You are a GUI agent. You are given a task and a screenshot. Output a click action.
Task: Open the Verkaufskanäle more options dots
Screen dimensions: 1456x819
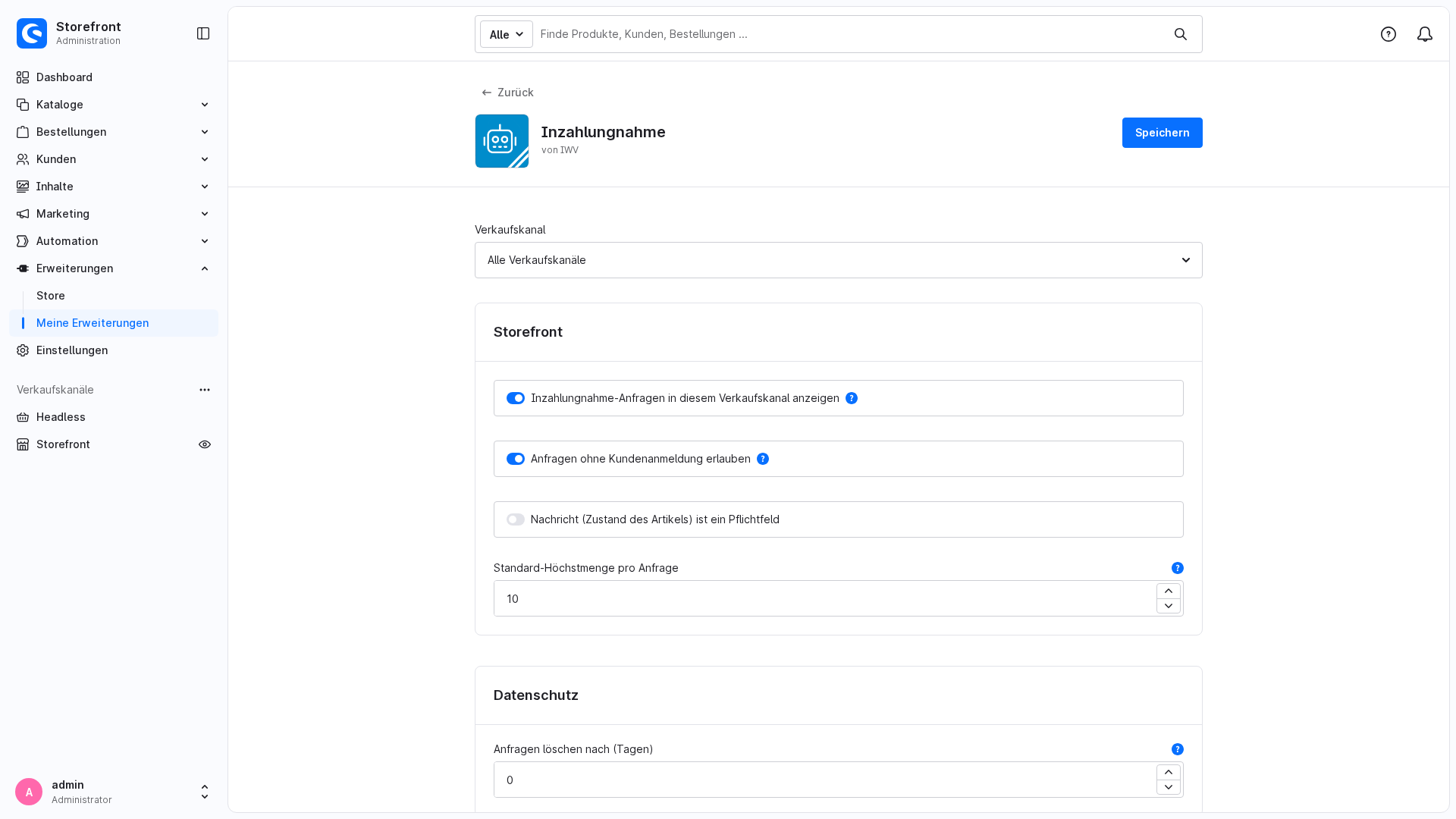click(x=205, y=390)
